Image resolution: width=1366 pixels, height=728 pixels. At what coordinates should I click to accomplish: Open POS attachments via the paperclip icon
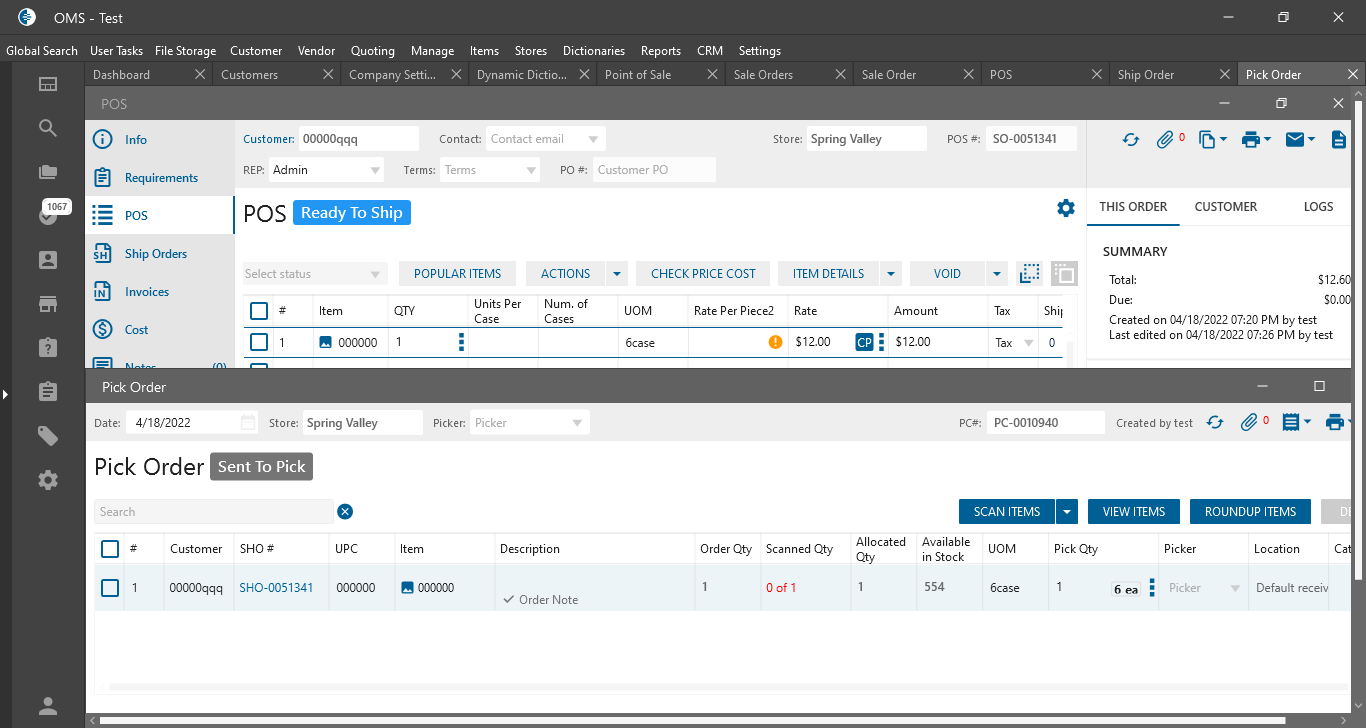coord(1165,140)
